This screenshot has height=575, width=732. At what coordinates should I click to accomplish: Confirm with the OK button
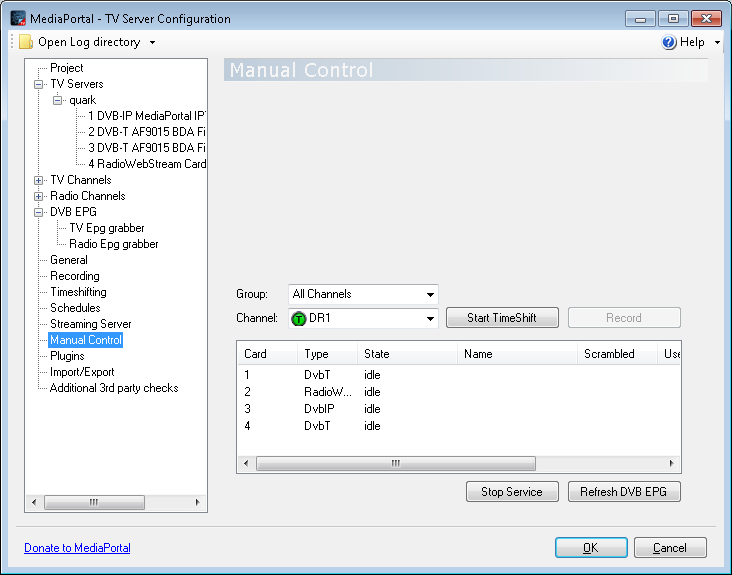(591, 547)
